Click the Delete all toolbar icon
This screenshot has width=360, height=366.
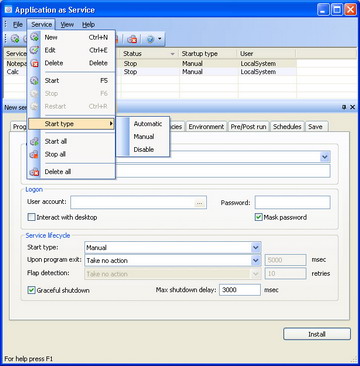pos(132,39)
